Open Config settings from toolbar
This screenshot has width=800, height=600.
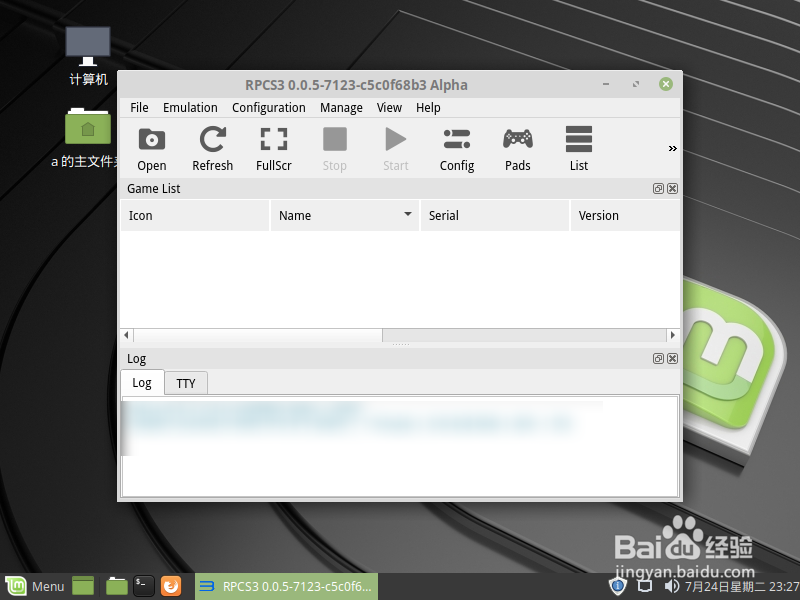457,149
